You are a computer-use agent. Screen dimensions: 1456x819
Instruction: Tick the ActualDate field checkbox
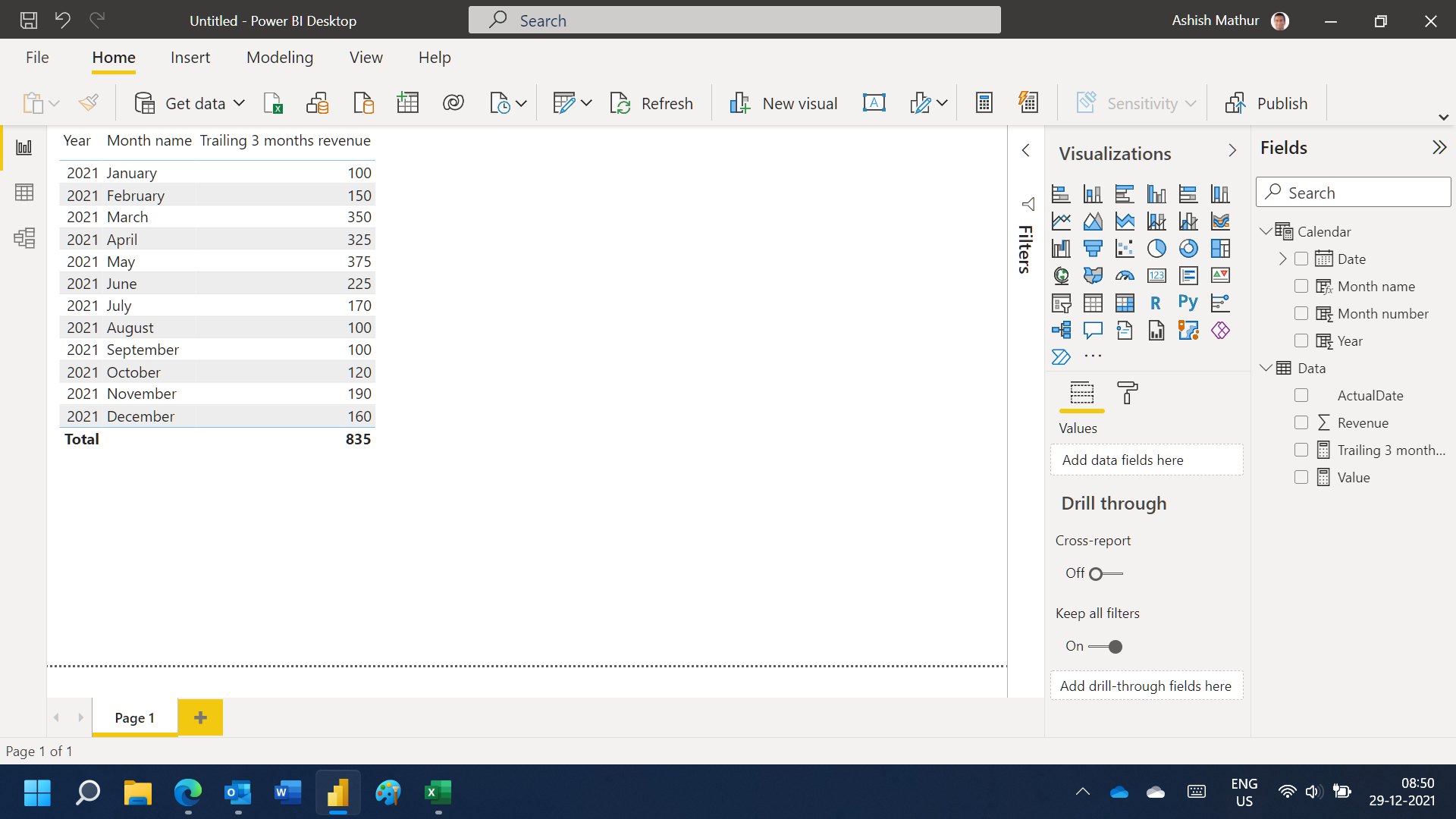pyautogui.click(x=1301, y=395)
